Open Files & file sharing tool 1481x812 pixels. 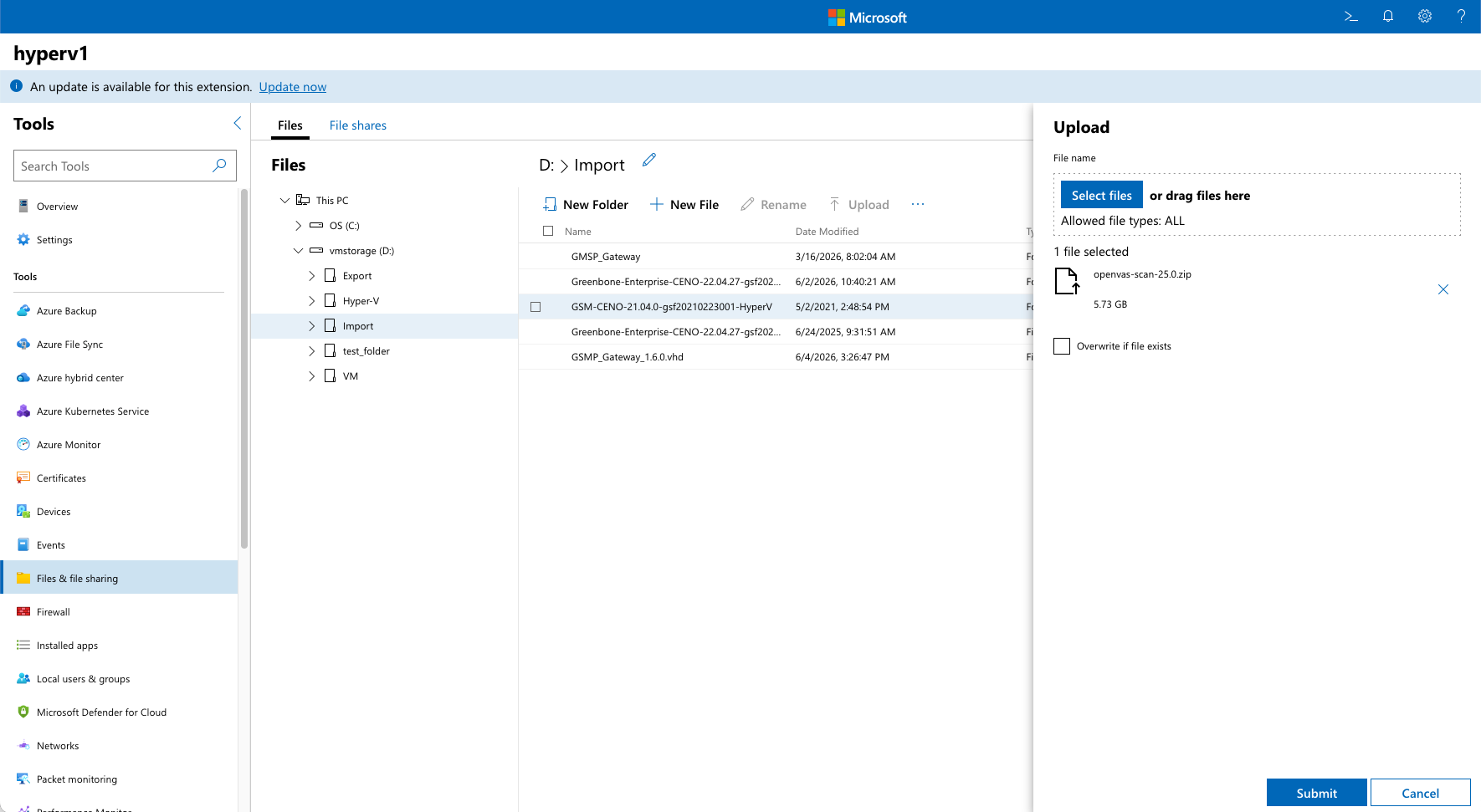tap(119, 578)
